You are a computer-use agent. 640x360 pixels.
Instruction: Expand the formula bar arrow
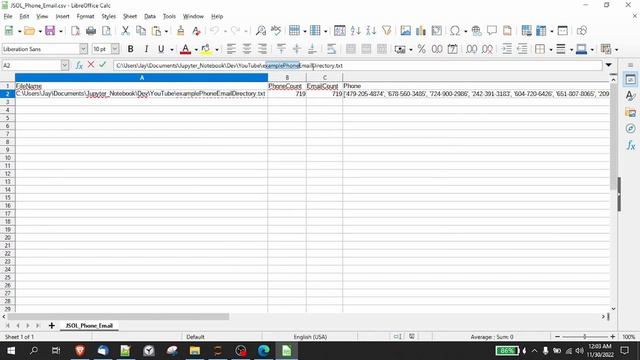609,65
